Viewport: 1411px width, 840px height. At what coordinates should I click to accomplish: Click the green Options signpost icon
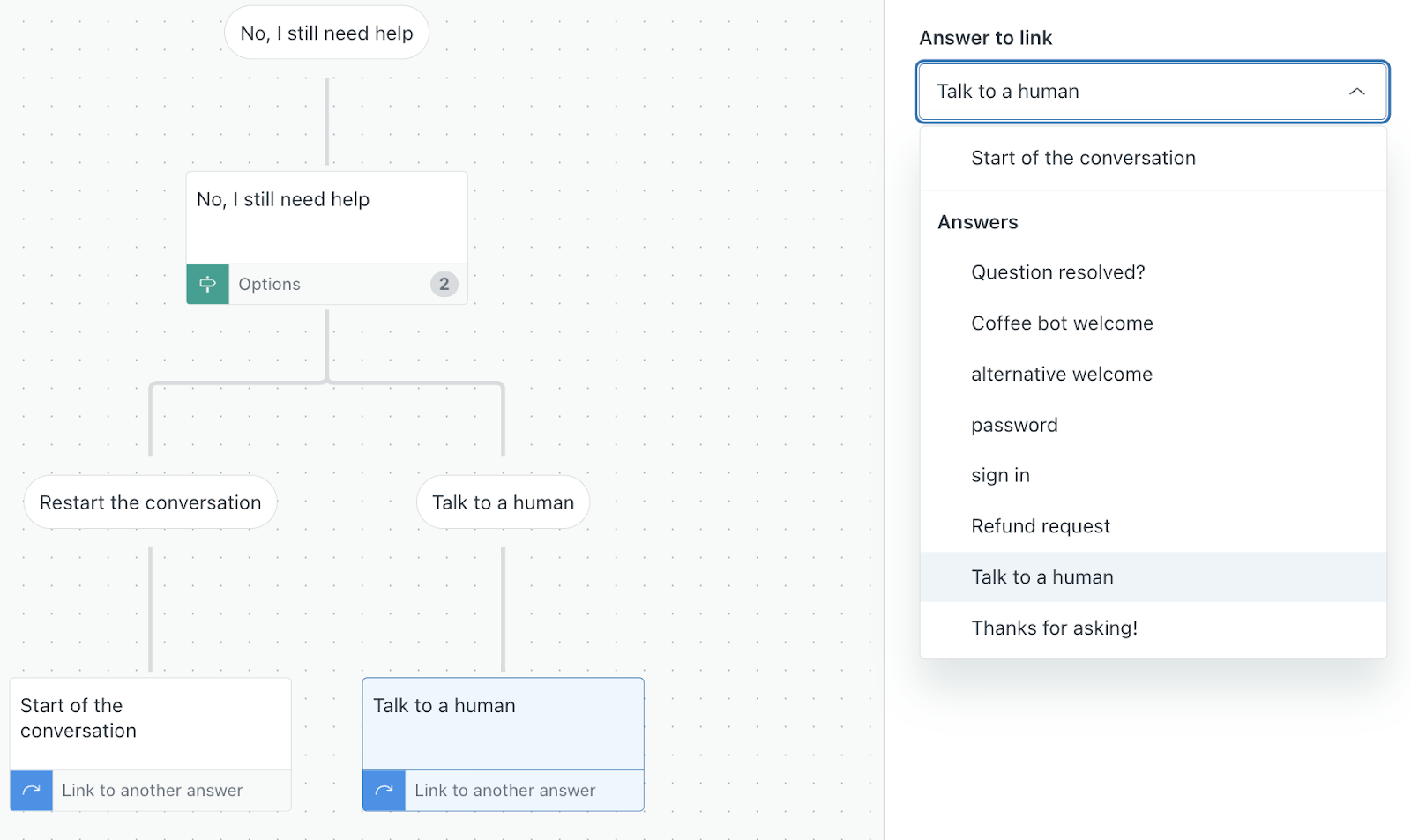pos(207,284)
